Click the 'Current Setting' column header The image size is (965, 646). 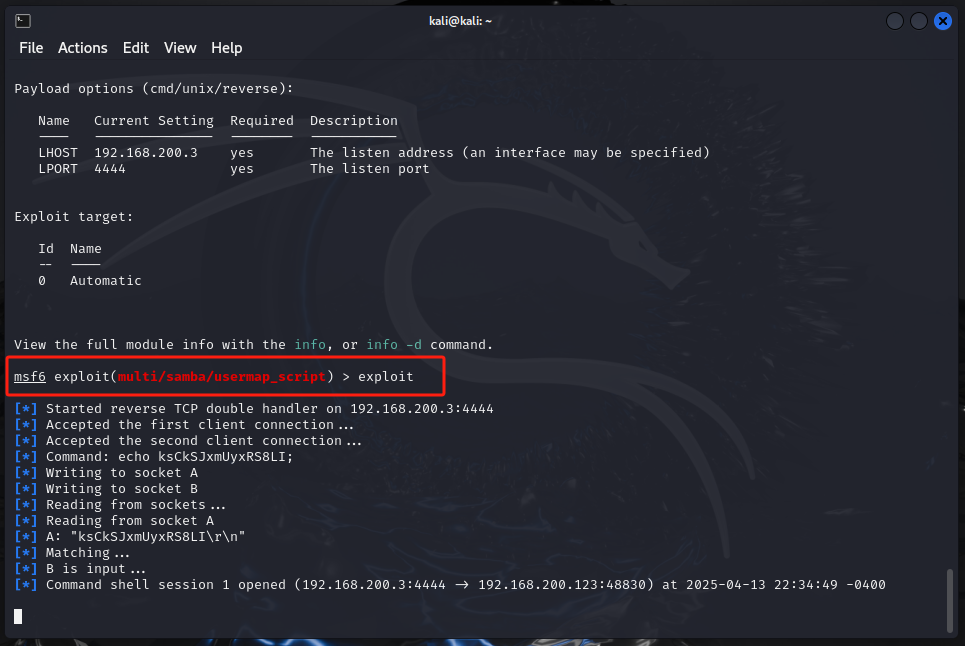(x=154, y=121)
